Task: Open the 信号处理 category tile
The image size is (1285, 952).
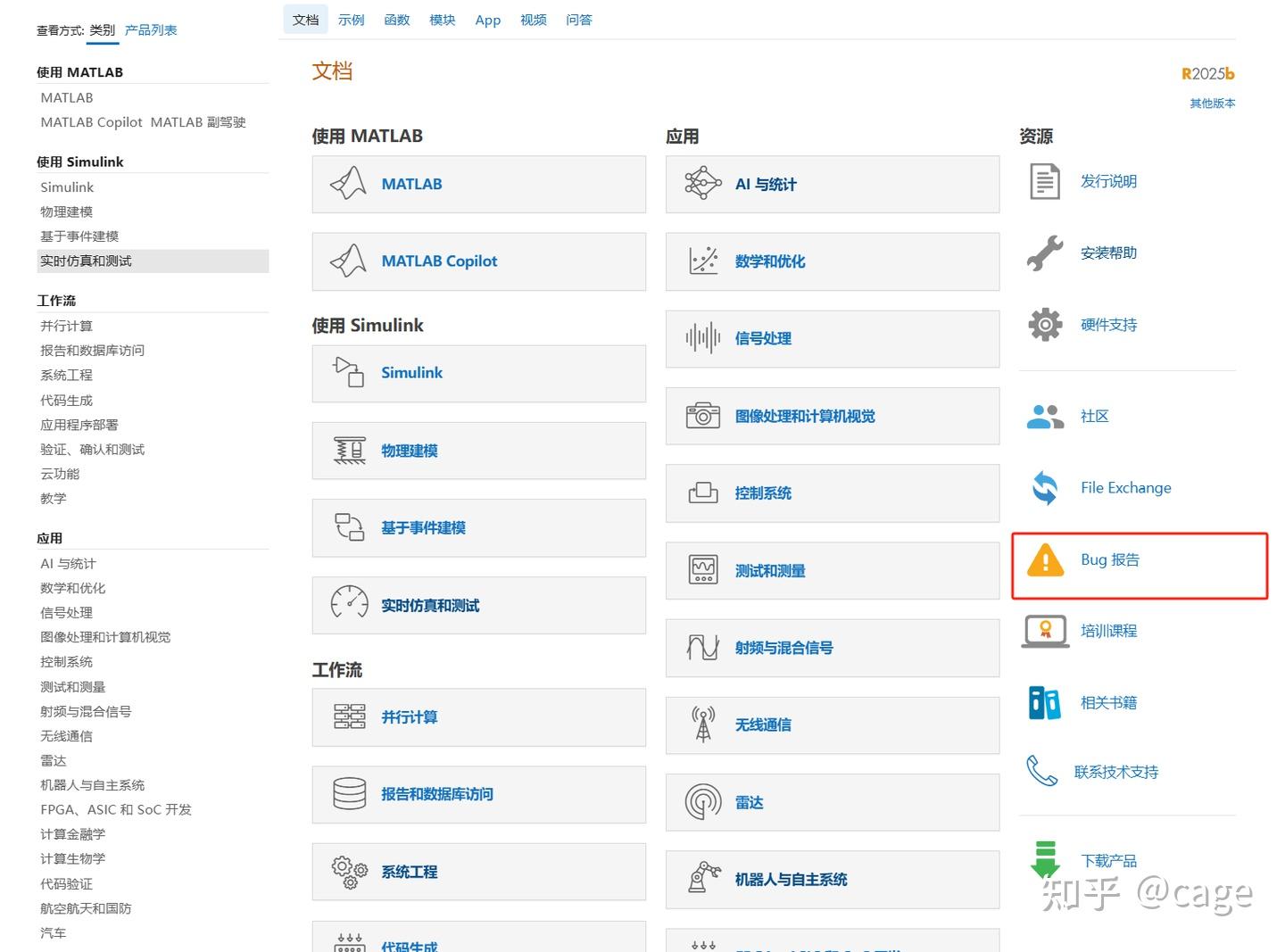Action: coord(833,339)
